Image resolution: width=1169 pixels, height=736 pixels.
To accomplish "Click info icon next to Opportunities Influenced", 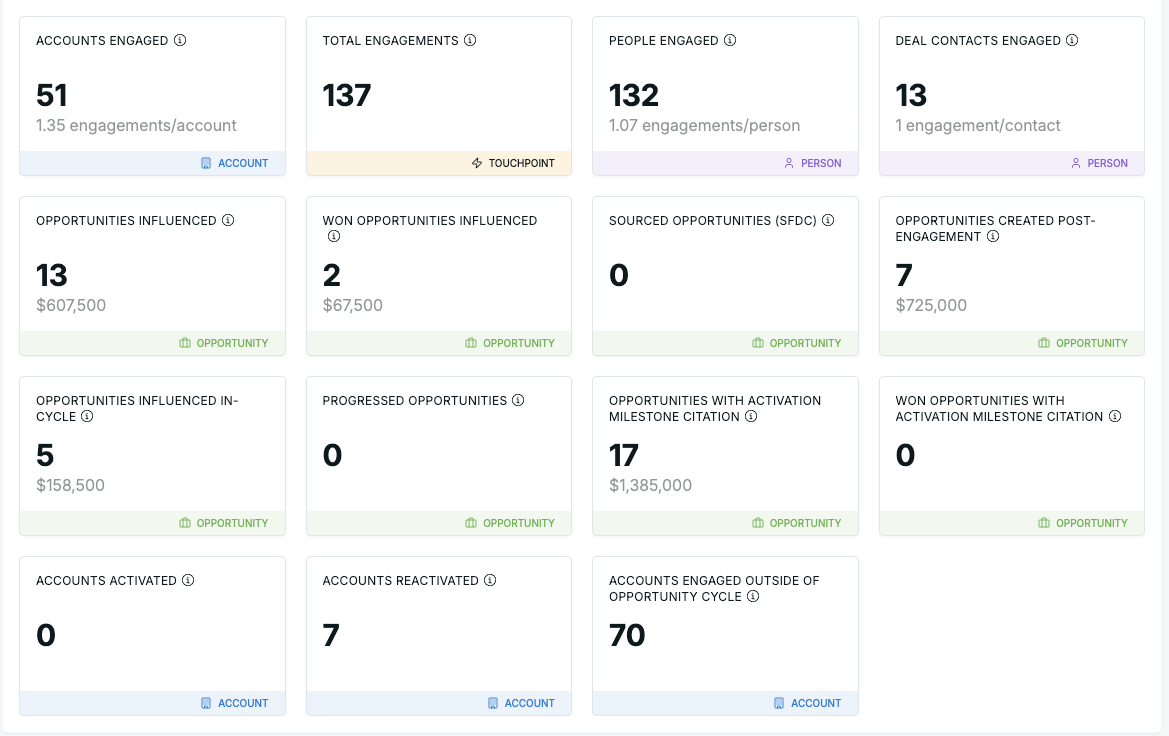I will (x=228, y=220).
